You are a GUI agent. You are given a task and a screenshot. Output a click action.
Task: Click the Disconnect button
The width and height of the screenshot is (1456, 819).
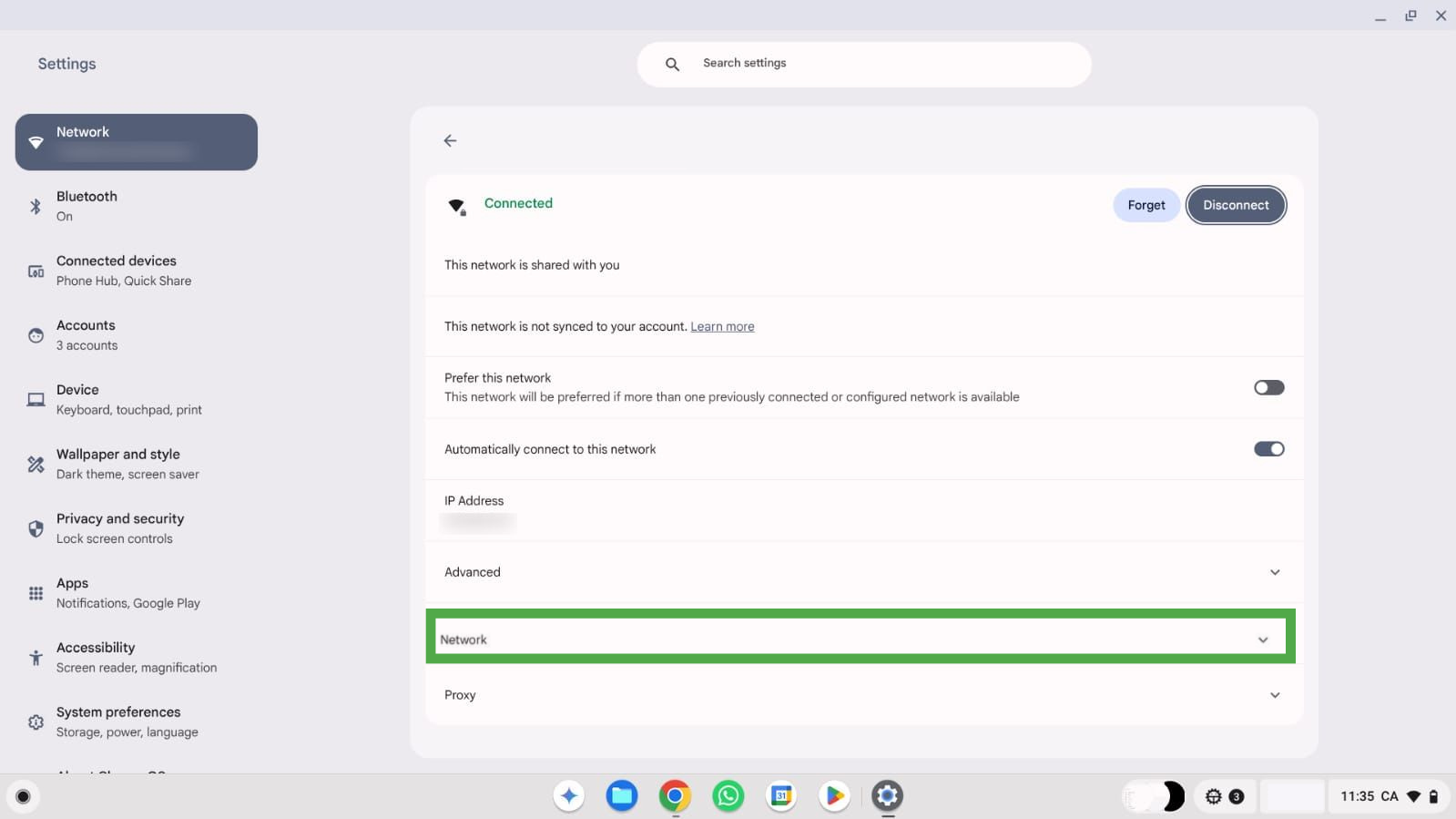point(1236,205)
